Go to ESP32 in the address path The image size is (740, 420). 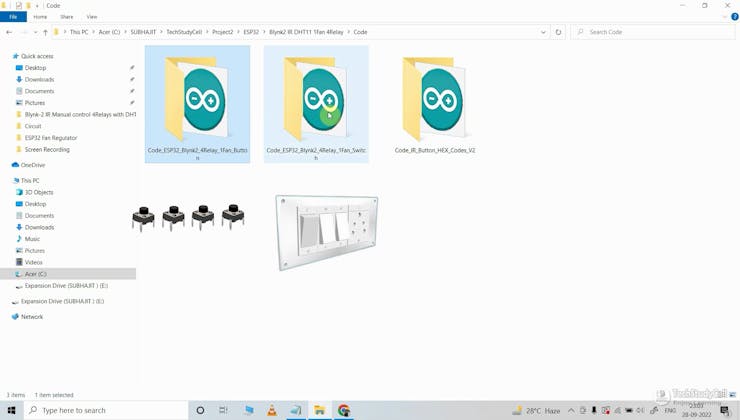[251, 32]
